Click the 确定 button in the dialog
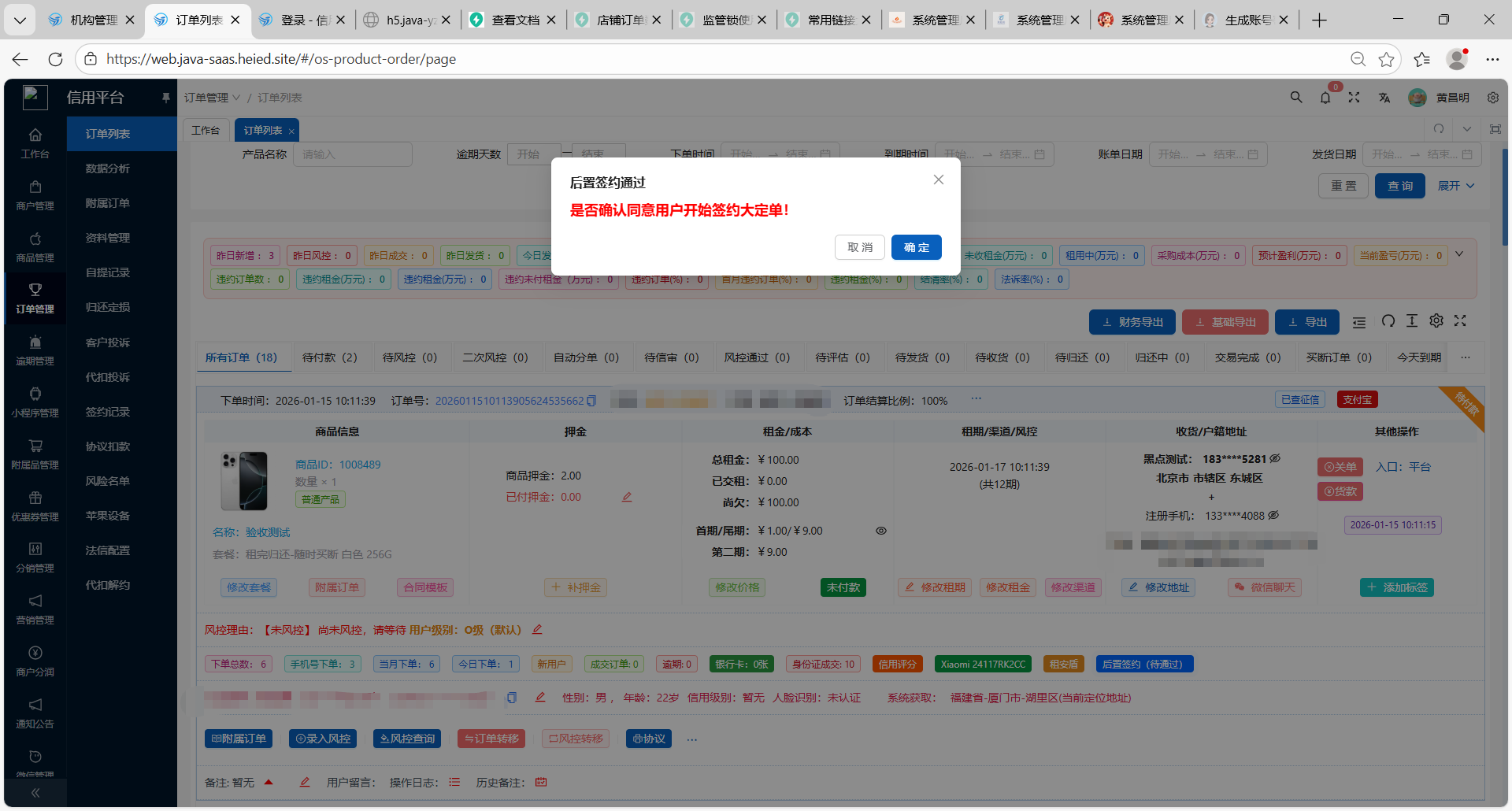Image resolution: width=1512 pixels, height=811 pixels. 916,247
